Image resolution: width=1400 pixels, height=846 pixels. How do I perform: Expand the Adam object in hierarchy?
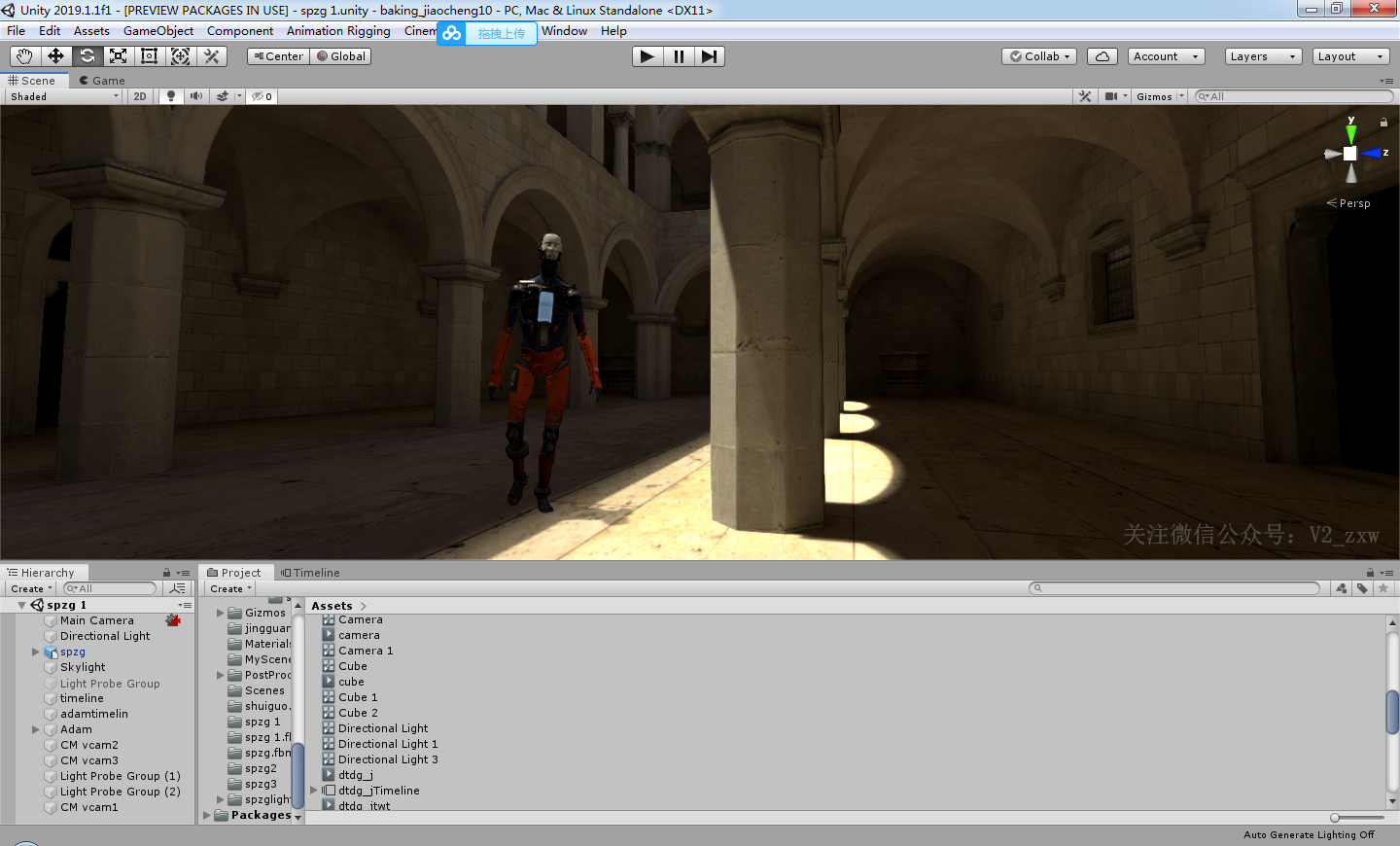click(36, 729)
